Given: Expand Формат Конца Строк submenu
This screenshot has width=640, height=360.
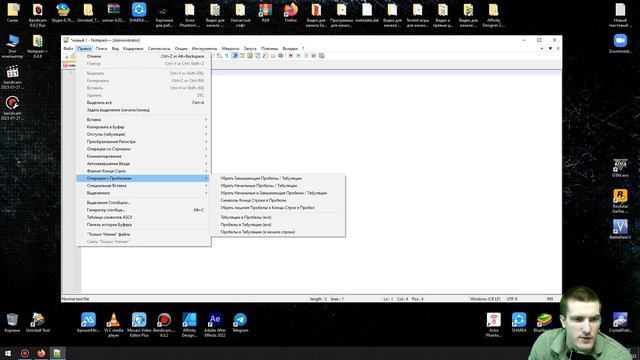Looking at the screenshot, I should pyautogui.click(x=144, y=171).
